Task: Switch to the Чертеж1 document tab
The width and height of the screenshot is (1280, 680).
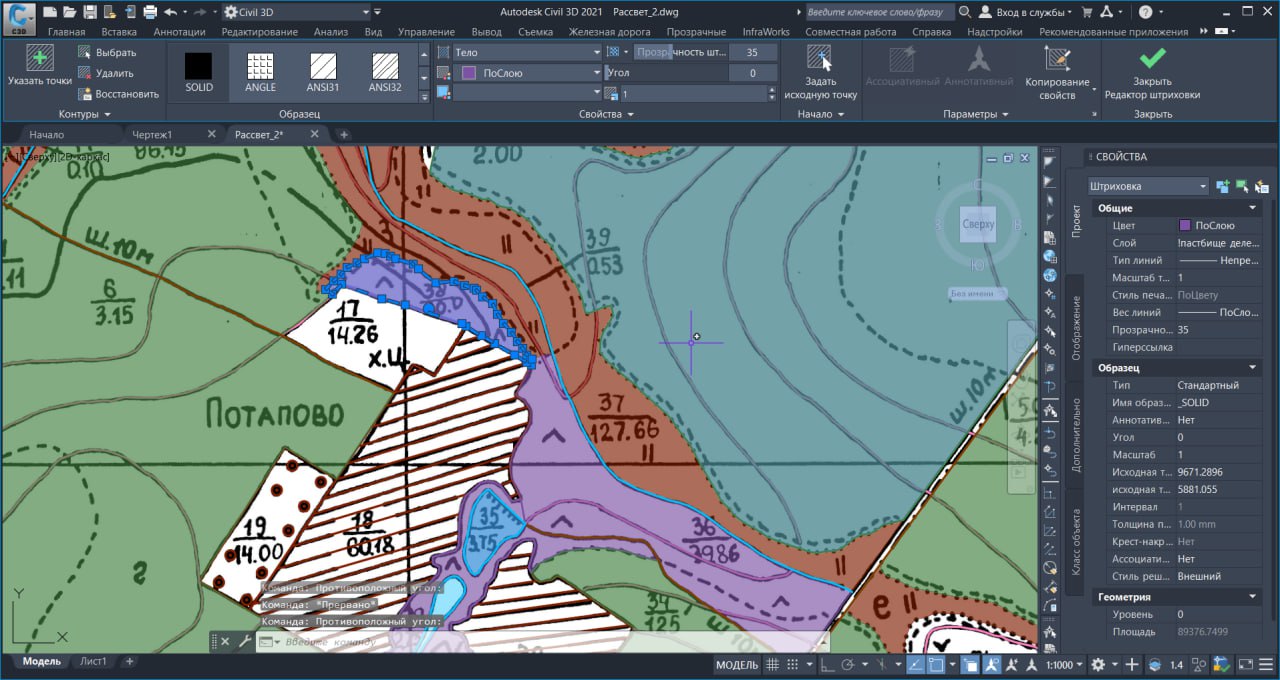Action: pos(150,134)
